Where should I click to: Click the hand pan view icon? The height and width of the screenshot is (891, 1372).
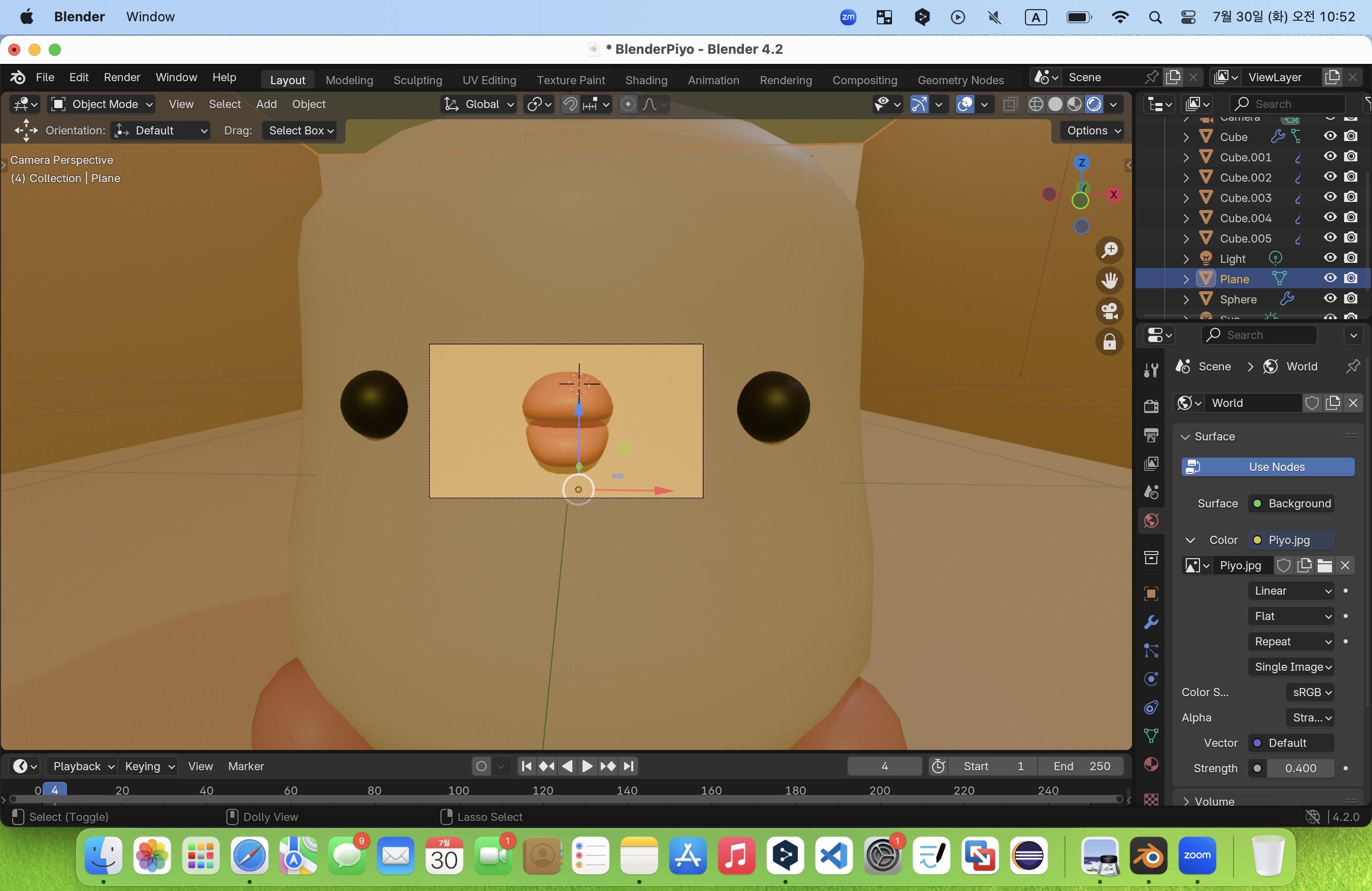click(x=1109, y=281)
